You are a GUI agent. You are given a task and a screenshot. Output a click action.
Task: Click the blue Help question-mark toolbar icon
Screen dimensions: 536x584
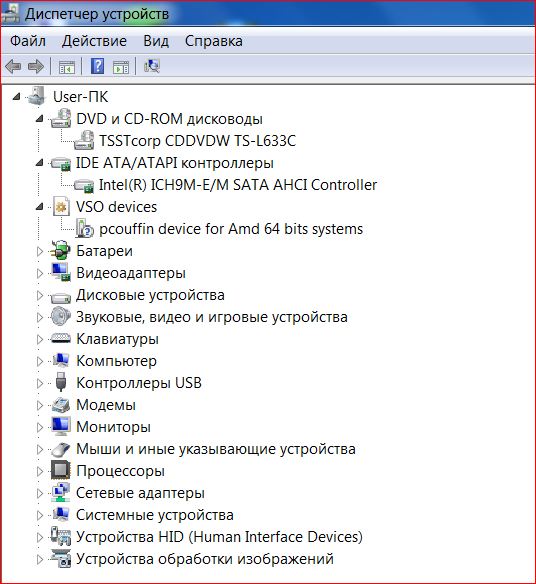tap(97, 66)
